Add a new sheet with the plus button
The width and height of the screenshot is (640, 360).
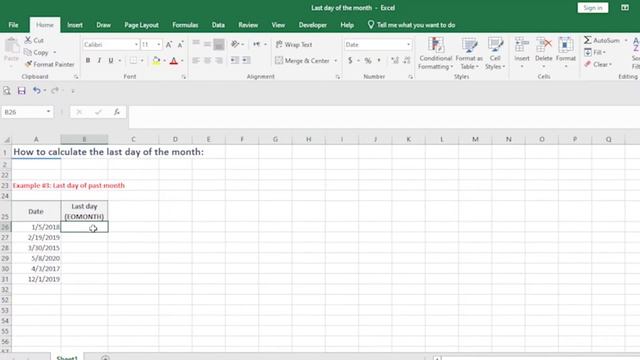coord(105,358)
